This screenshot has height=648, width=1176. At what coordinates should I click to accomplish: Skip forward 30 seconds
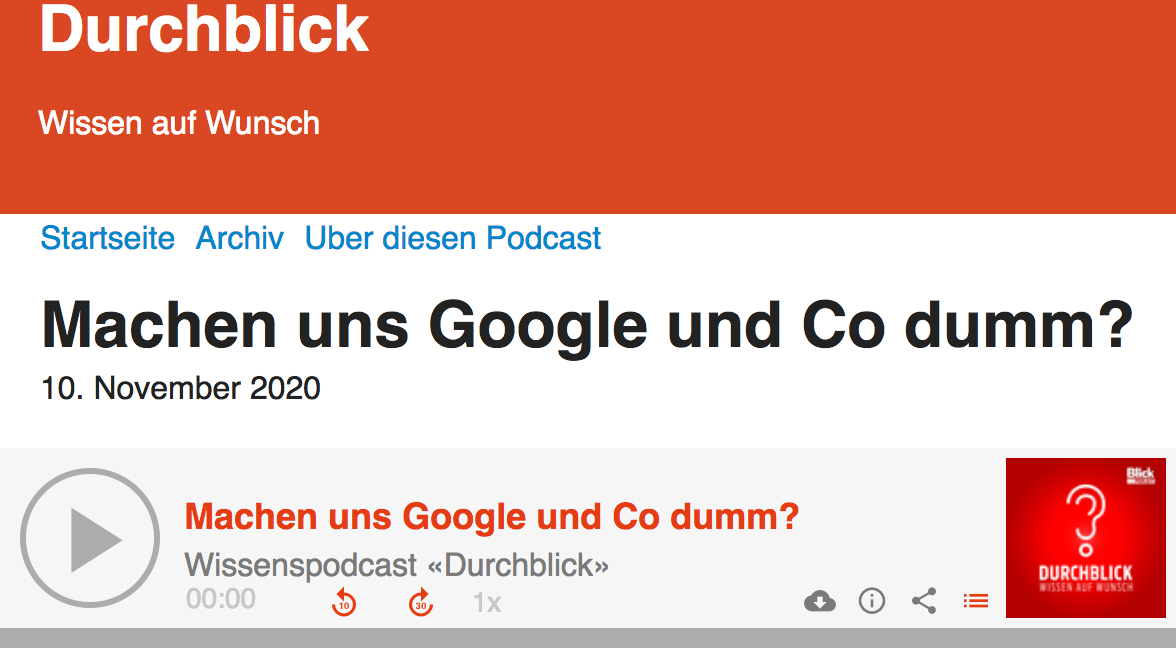point(421,603)
